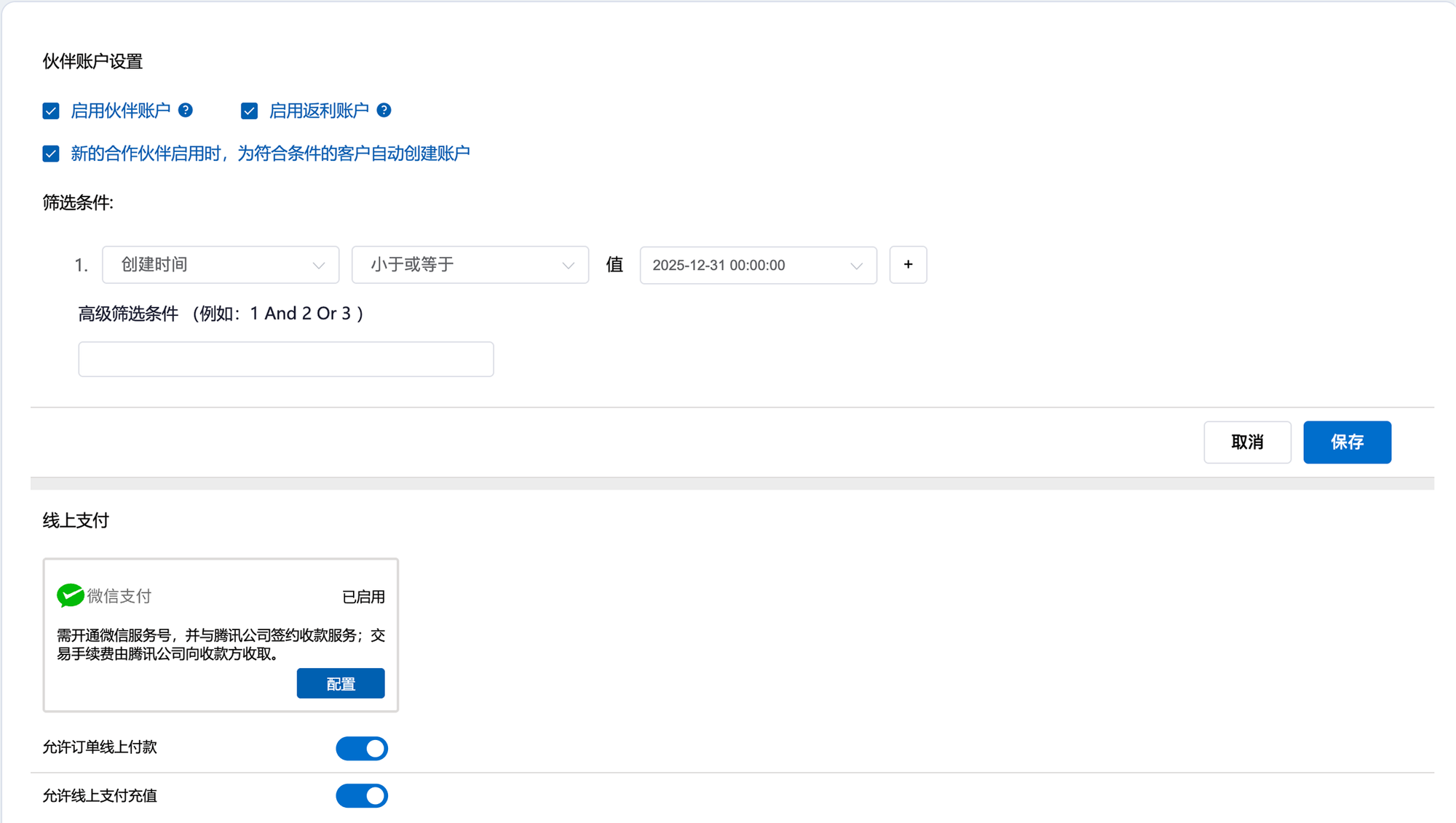This screenshot has width=1456, height=823.
Task: Click the plus icon to add a filter condition
Action: pyautogui.click(x=908, y=265)
